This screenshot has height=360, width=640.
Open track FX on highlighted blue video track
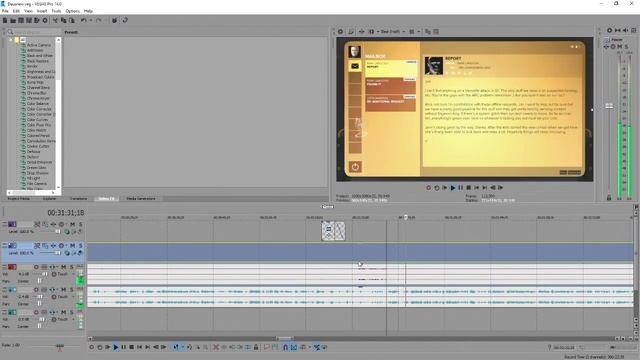53,245
